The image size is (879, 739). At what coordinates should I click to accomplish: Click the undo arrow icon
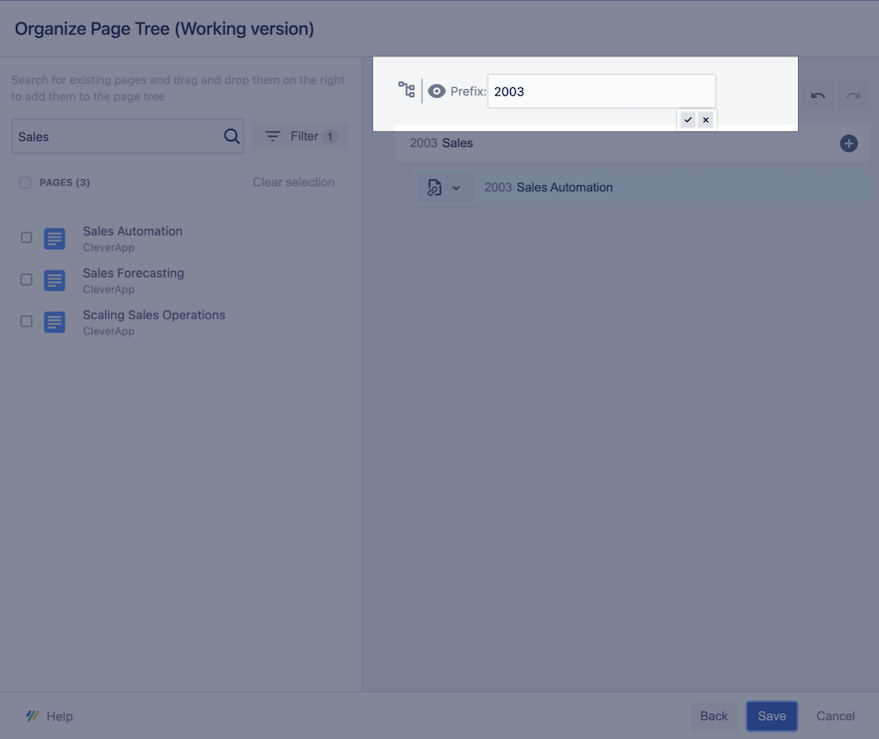(x=818, y=95)
